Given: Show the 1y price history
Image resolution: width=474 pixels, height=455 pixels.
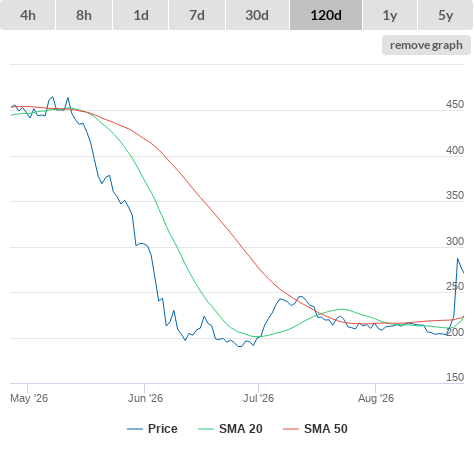Looking at the screenshot, I should pyautogui.click(x=390, y=15).
